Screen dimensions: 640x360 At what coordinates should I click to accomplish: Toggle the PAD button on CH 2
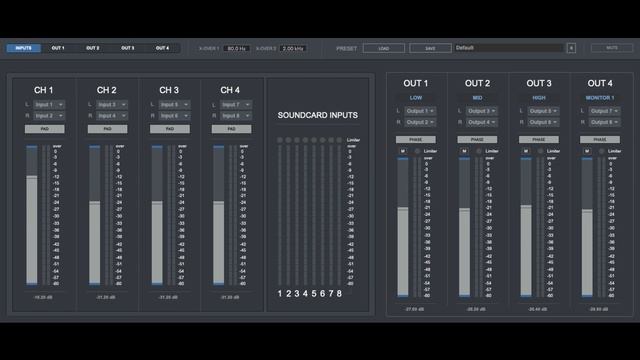pyautogui.click(x=107, y=129)
